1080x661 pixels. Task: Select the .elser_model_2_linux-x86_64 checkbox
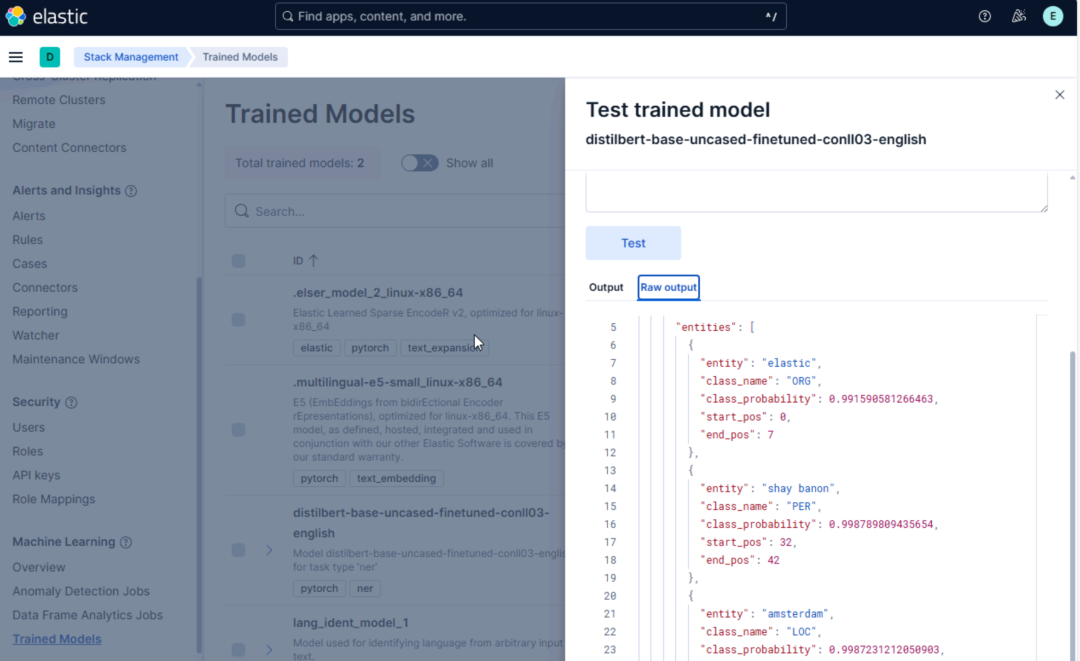[238, 319]
